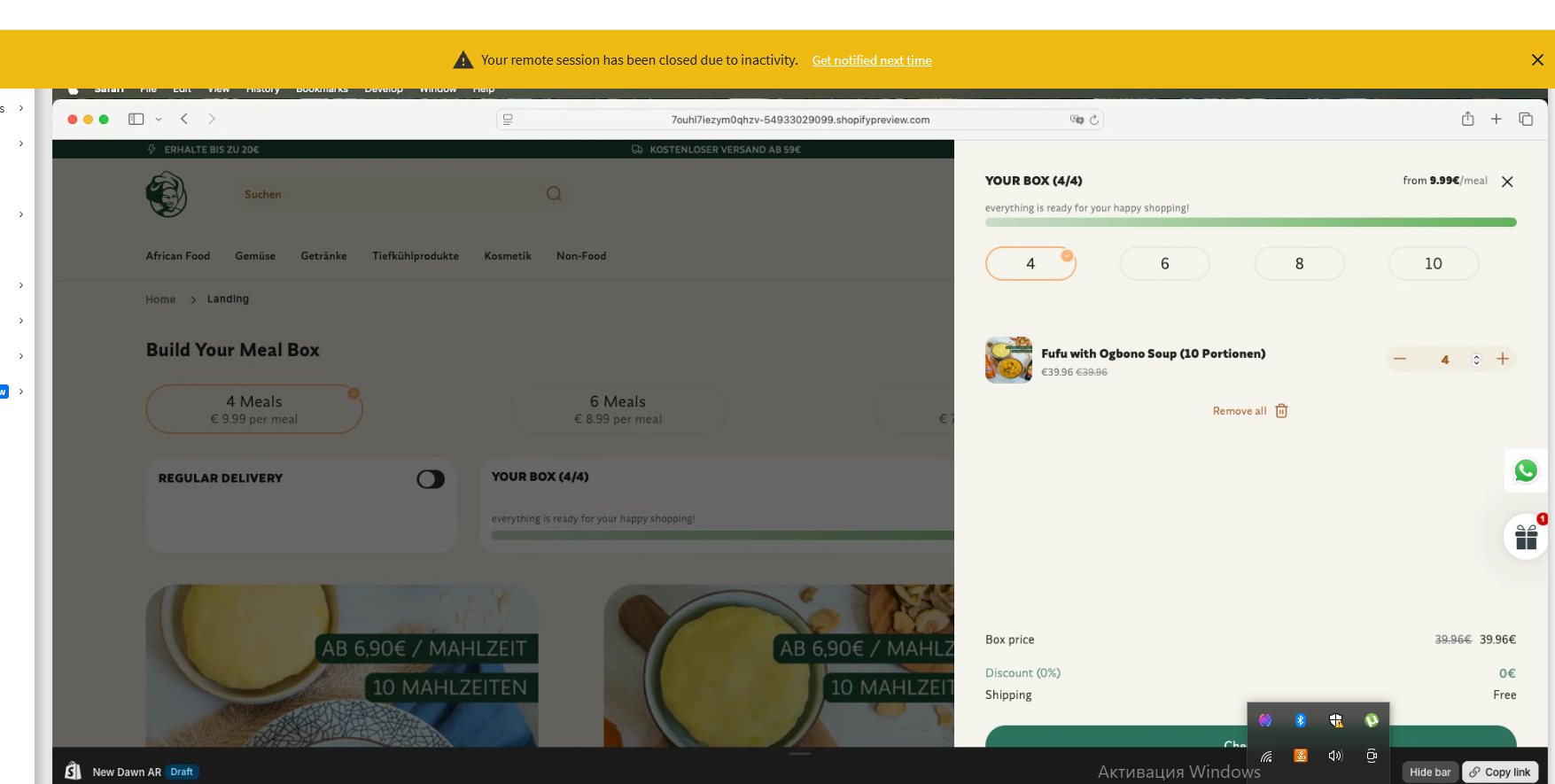The height and width of the screenshot is (784, 1555).
Task: Click the Meet Now camera tray icon
Action: click(1372, 756)
